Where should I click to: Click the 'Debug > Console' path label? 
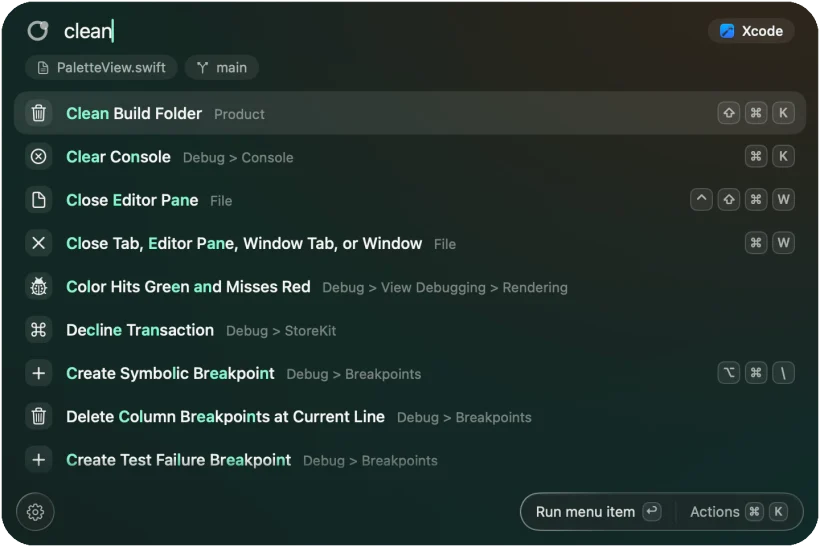238,157
